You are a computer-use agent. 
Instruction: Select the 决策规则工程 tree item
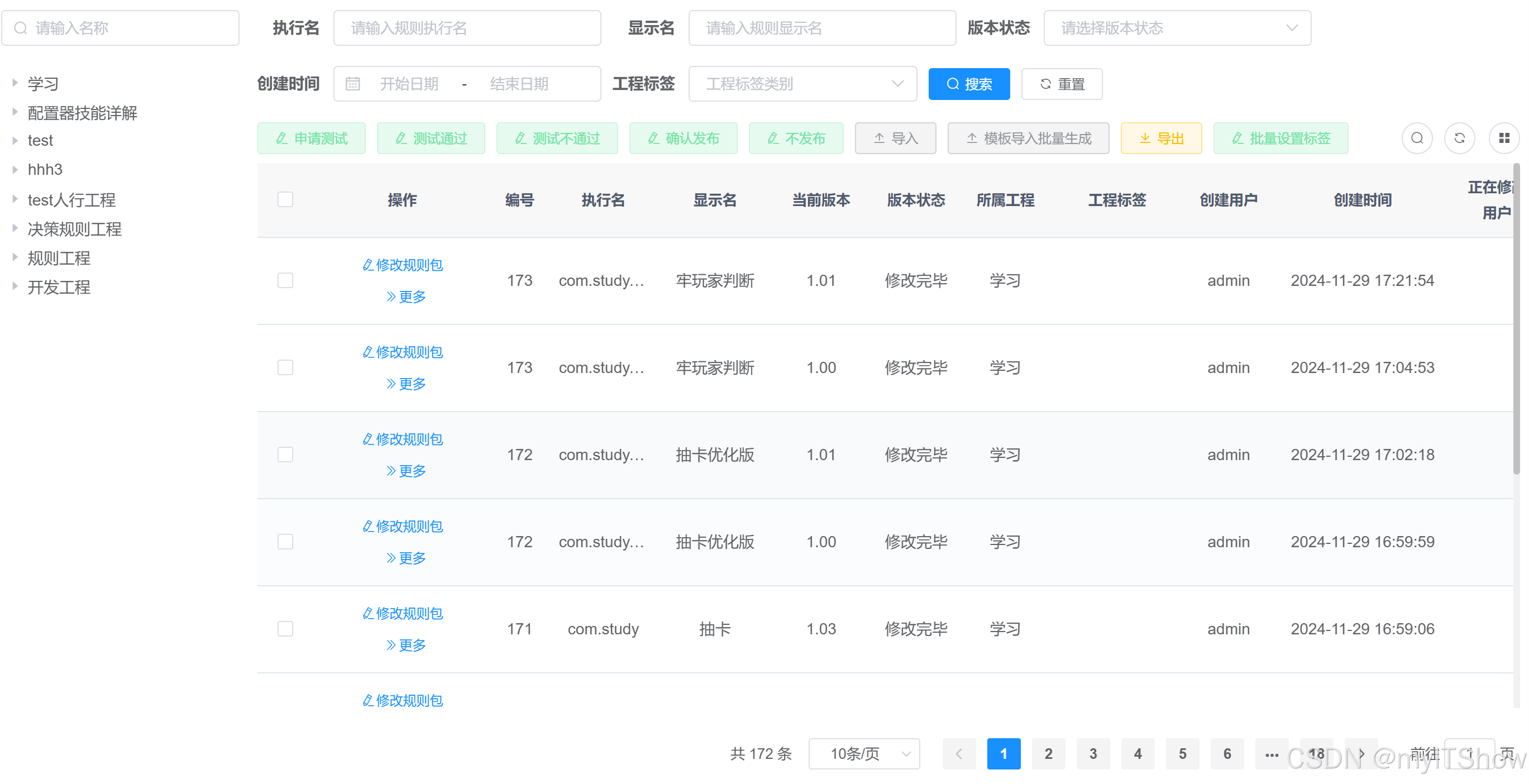tap(74, 228)
